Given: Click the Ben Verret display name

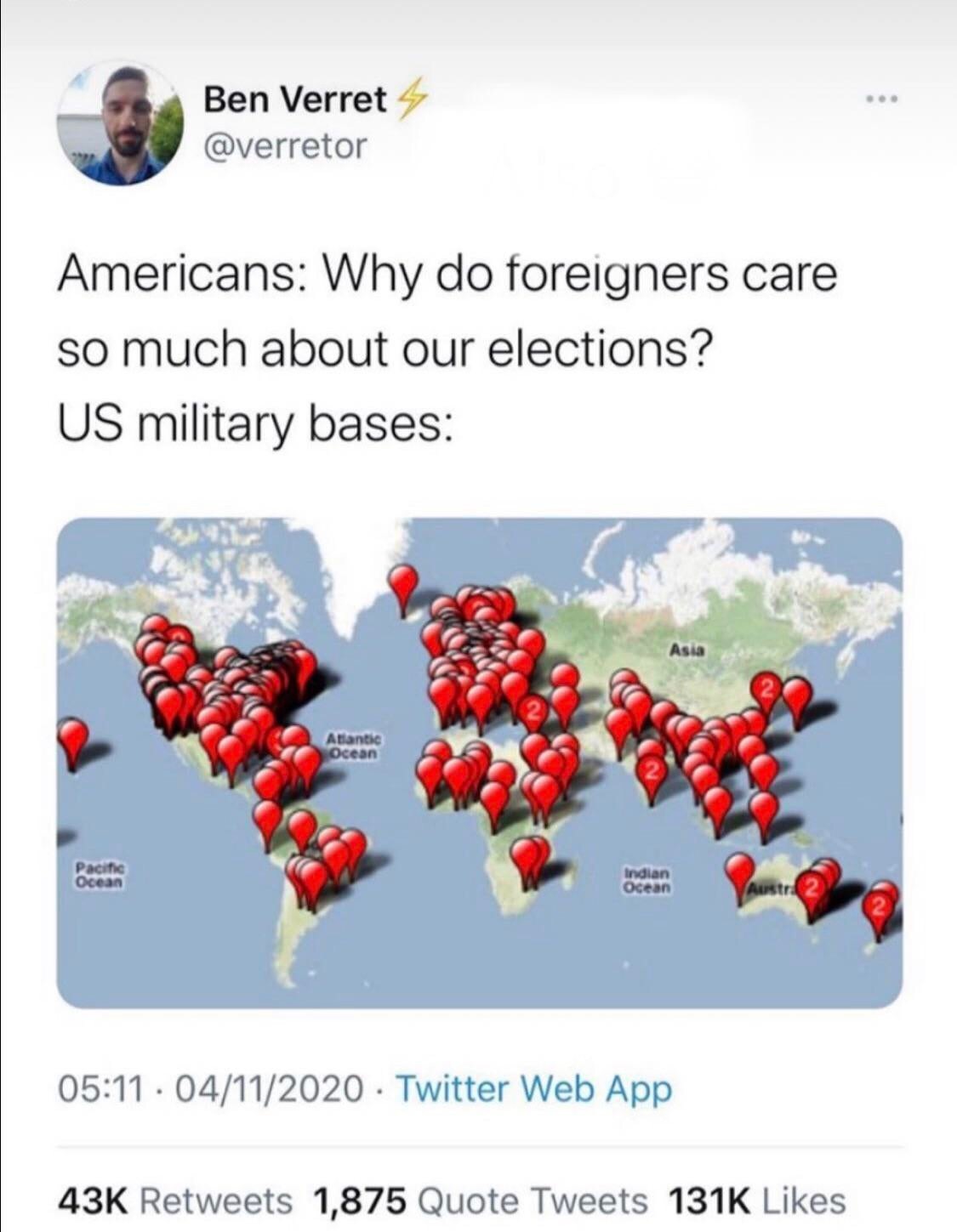Looking at the screenshot, I should tap(295, 99).
